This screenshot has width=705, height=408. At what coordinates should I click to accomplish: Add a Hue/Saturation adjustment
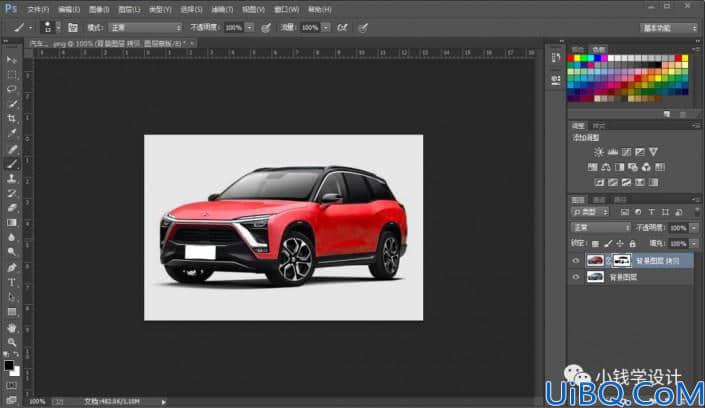pos(593,167)
